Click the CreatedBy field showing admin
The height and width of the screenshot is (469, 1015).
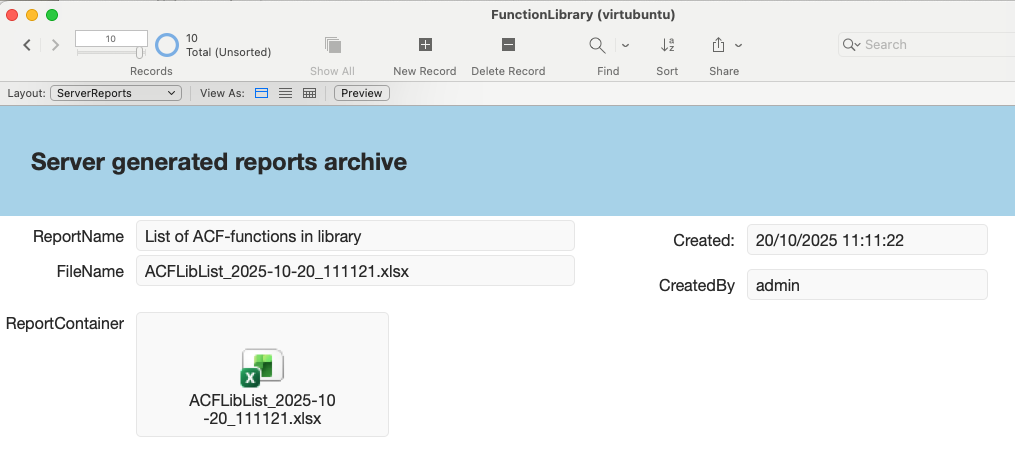click(867, 285)
